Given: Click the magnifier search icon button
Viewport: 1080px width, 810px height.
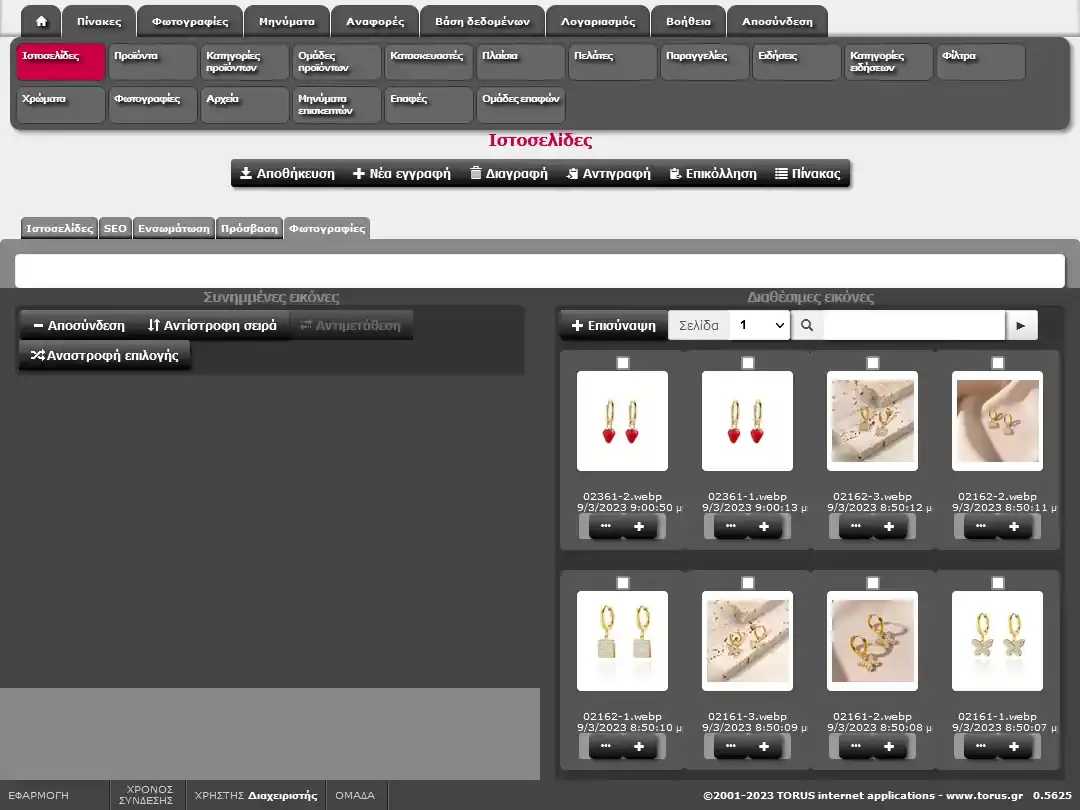Looking at the screenshot, I should click(807, 325).
